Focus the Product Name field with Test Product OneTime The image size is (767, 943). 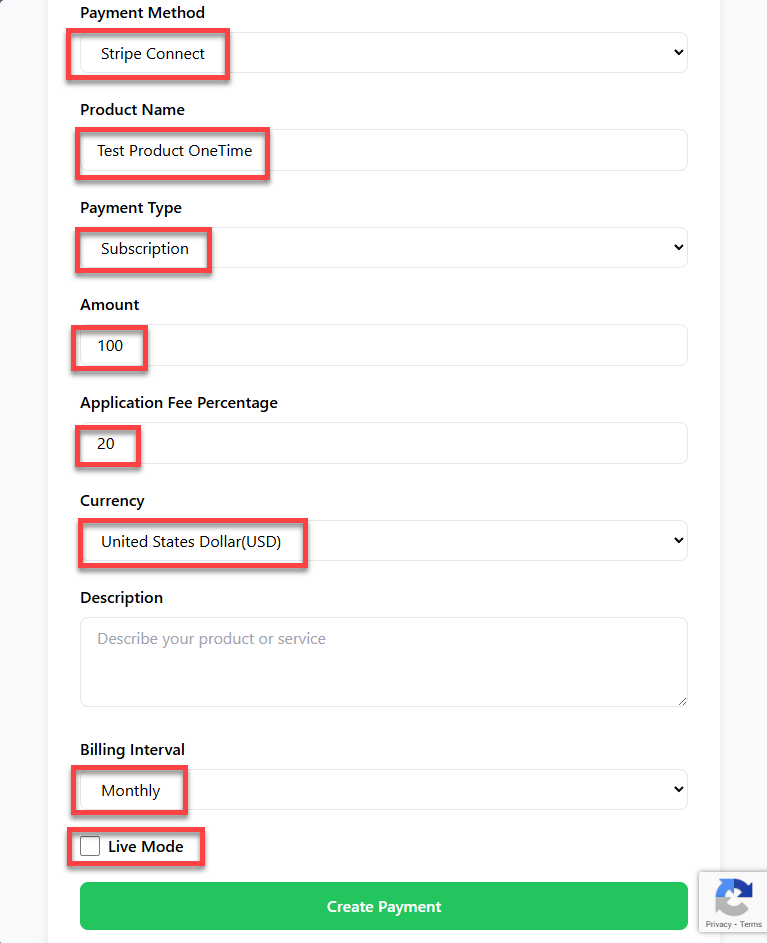coord(383,151)
